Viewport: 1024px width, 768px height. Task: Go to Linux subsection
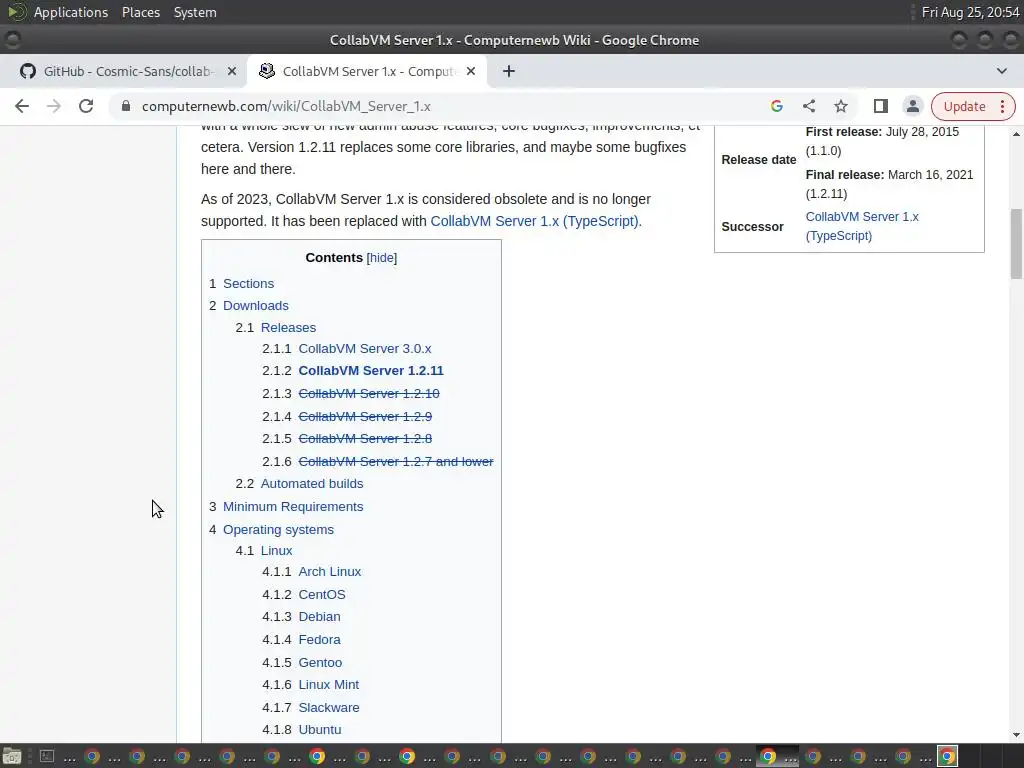(276, 551)
